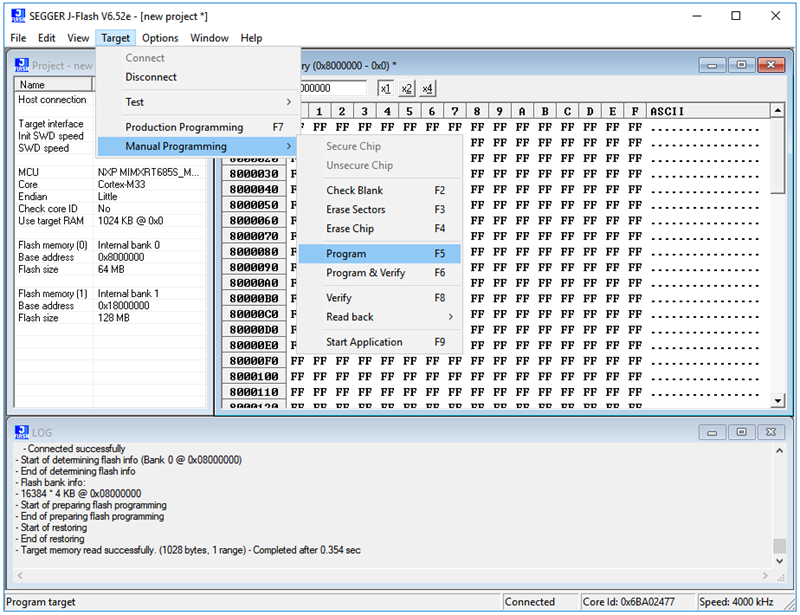The height and width of the screenshot is (615, 800).
Task: Choose Start Application F9
Action: (380, 342)
